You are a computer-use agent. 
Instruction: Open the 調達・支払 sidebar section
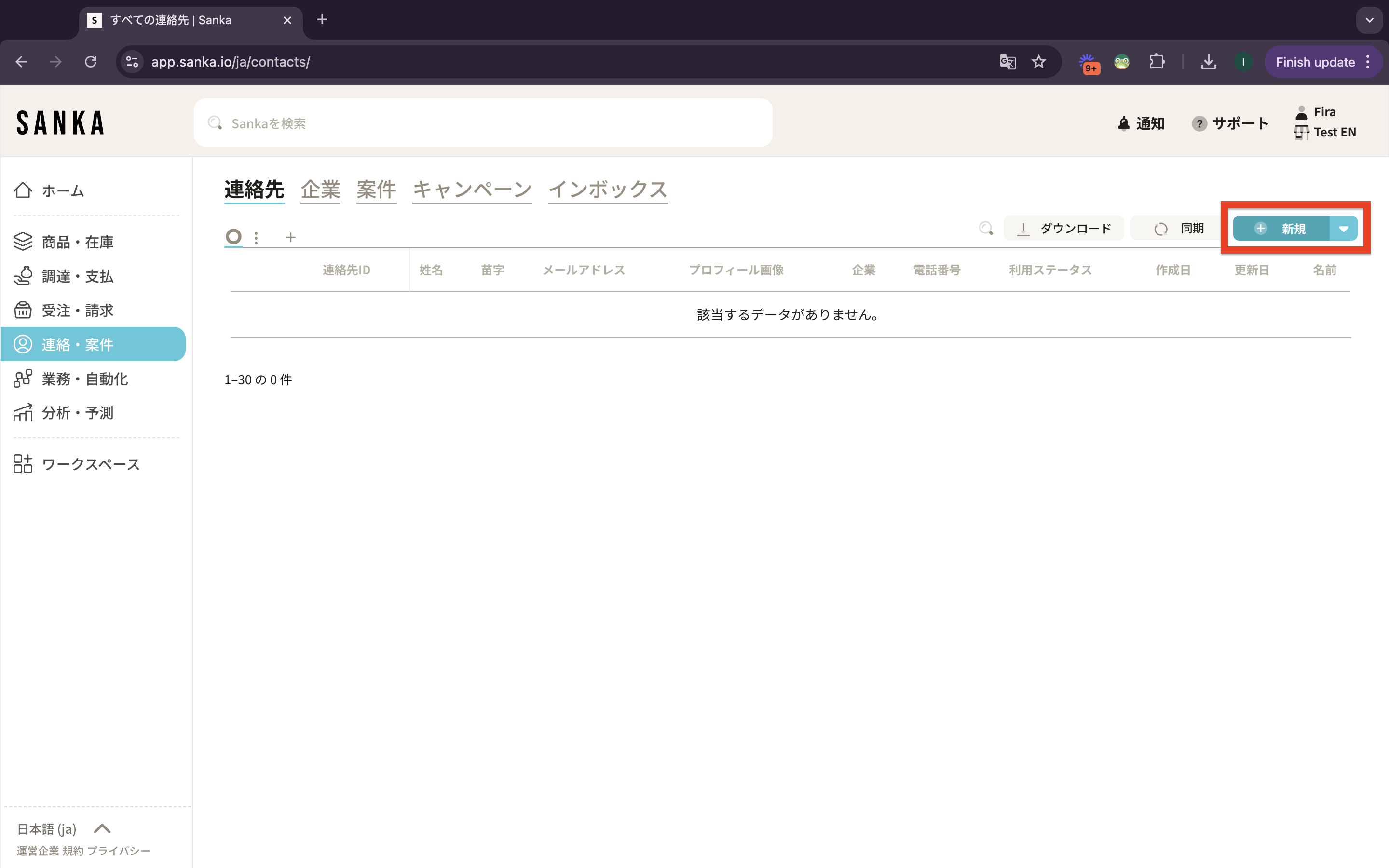click(77, 276)
